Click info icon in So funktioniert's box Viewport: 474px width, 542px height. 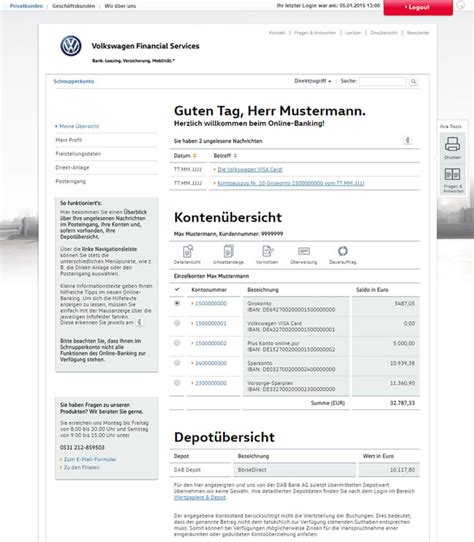pos(139,322)
